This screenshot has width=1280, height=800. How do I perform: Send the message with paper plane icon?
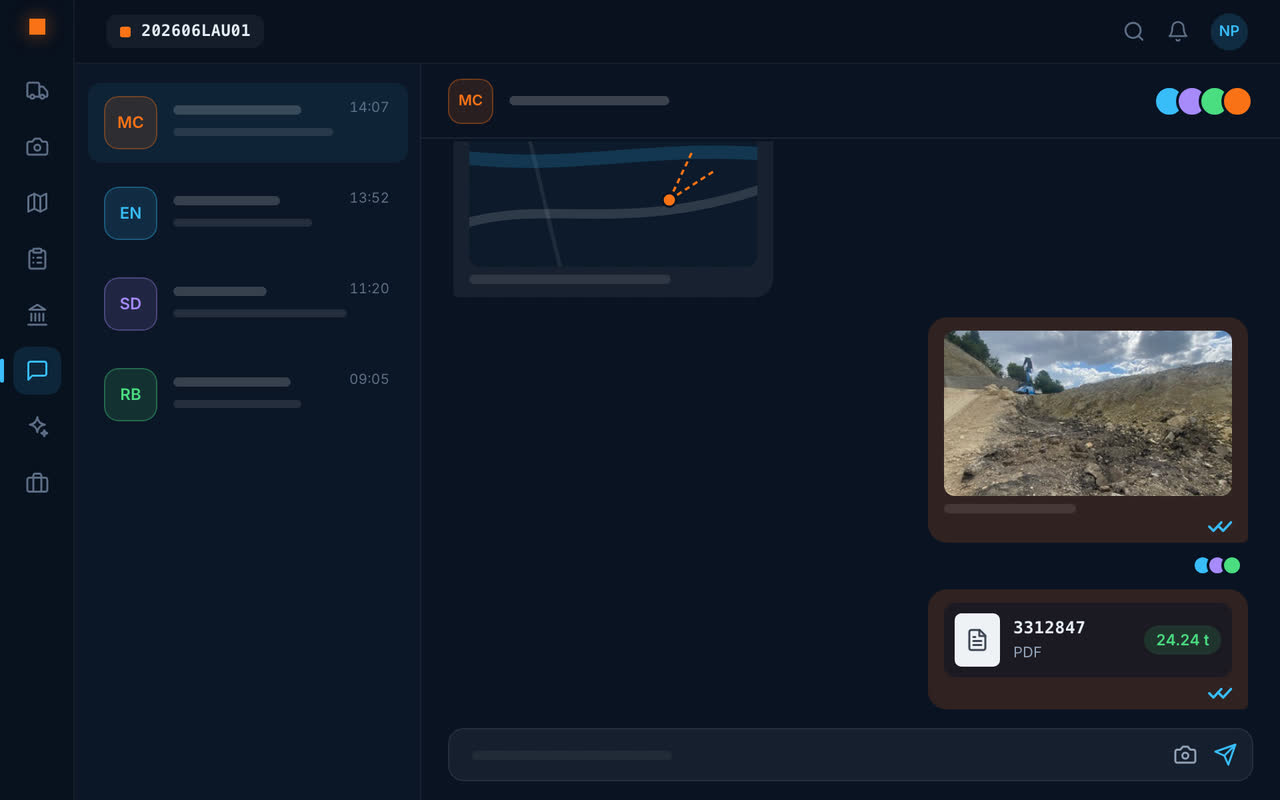1225,755
